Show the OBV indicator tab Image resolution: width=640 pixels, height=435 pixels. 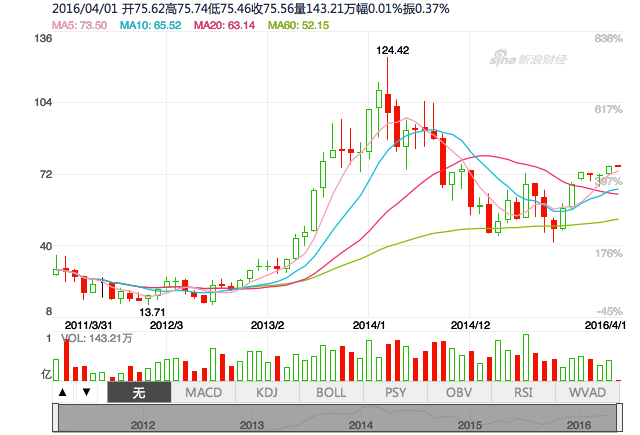460,393
